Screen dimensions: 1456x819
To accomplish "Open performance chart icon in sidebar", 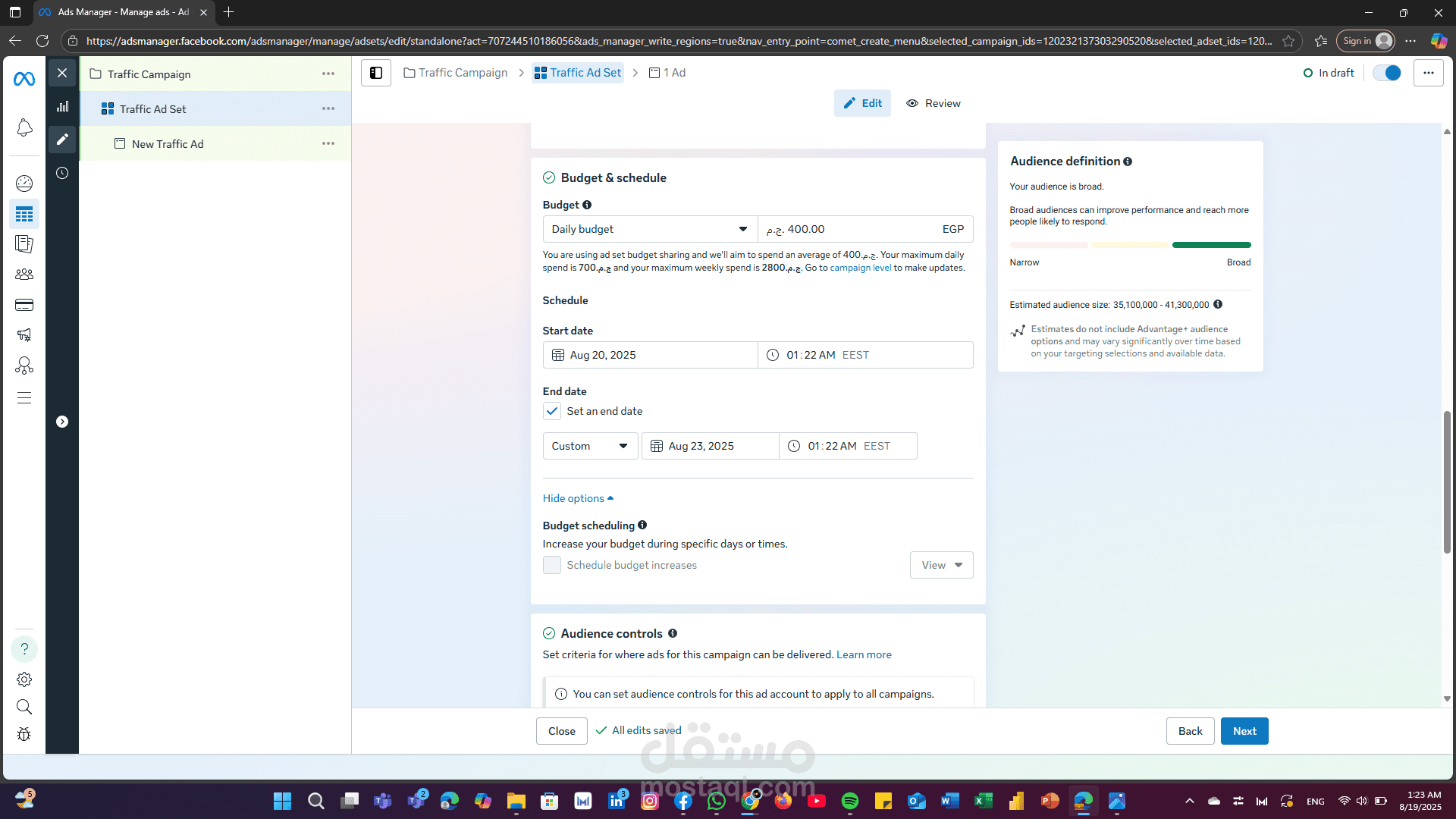I will click(x=62, y=107).
